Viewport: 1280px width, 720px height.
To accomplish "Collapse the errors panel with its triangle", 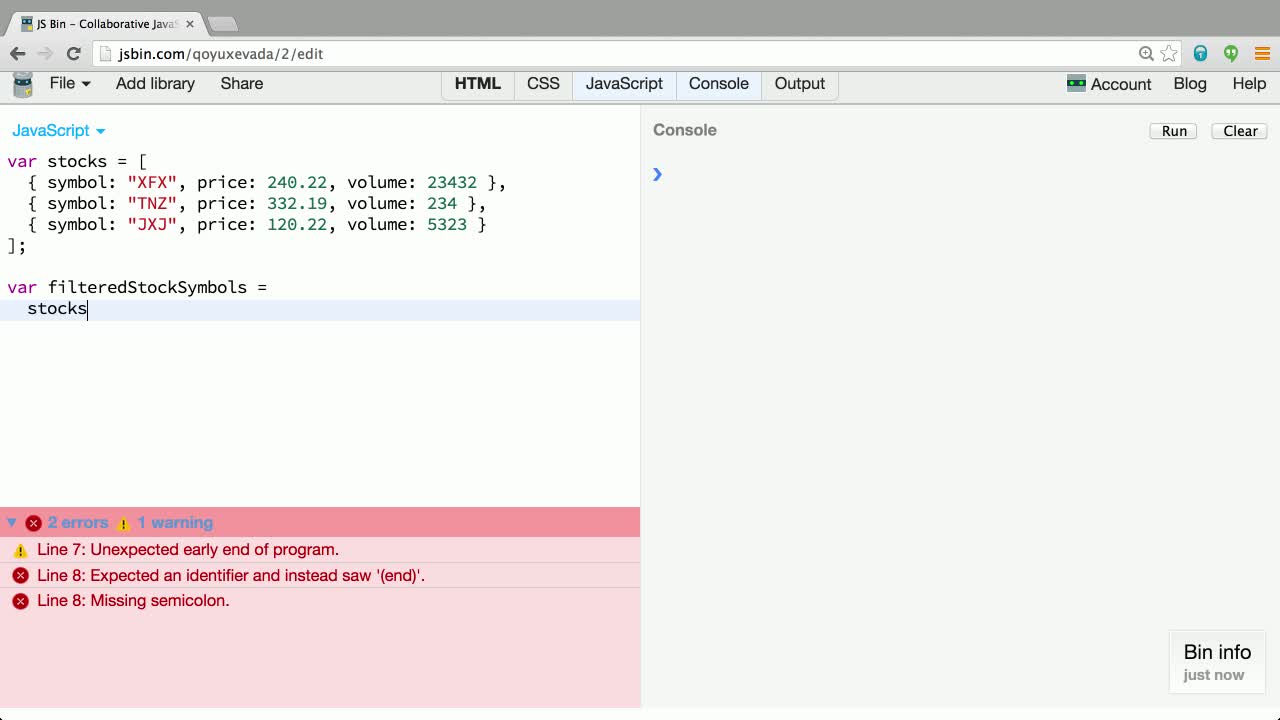I will click(x=11, y=522).
